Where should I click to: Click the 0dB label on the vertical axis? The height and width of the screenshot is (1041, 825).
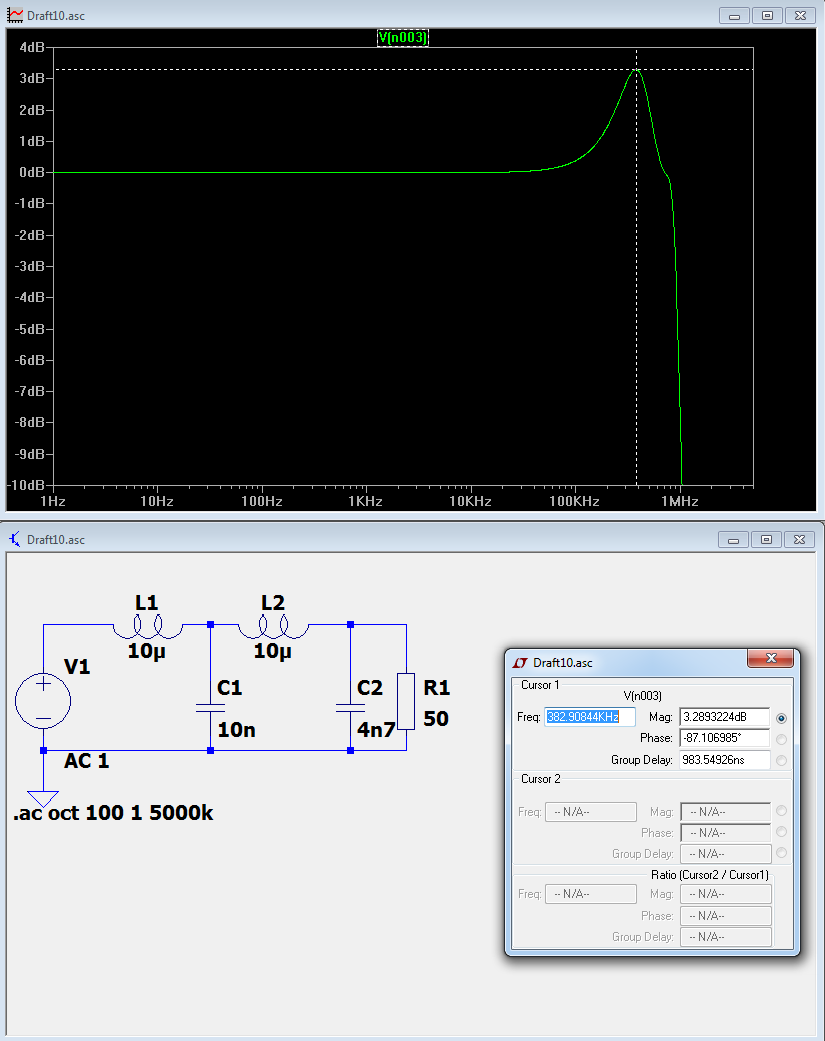click(32, 173)
